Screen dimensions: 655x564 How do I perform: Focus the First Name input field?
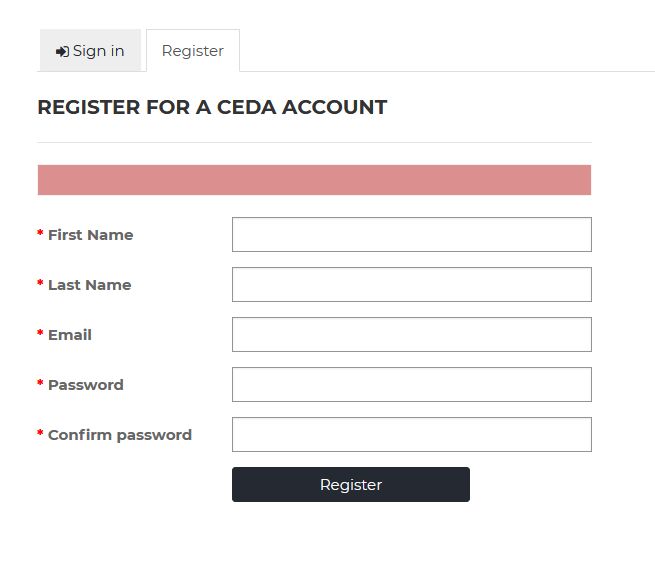point(411,235)
